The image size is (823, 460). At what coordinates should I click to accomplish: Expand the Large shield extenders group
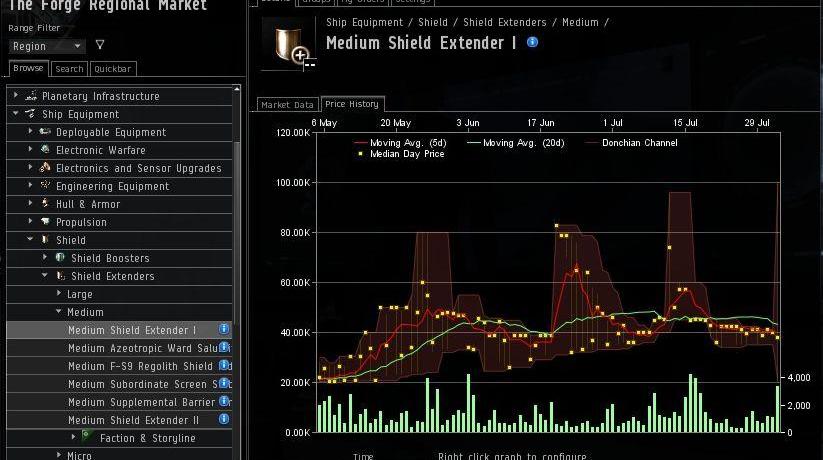(x=59, y=294)
